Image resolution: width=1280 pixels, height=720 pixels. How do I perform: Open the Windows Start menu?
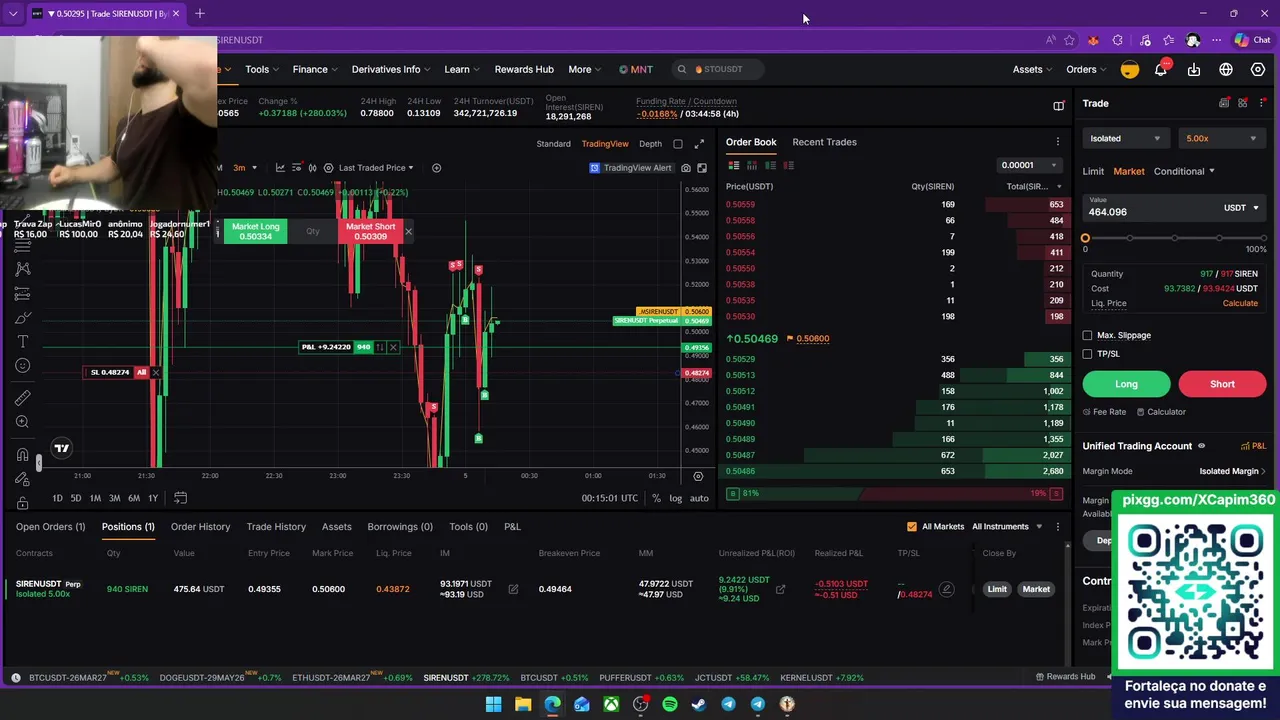(x=493, y=704)
